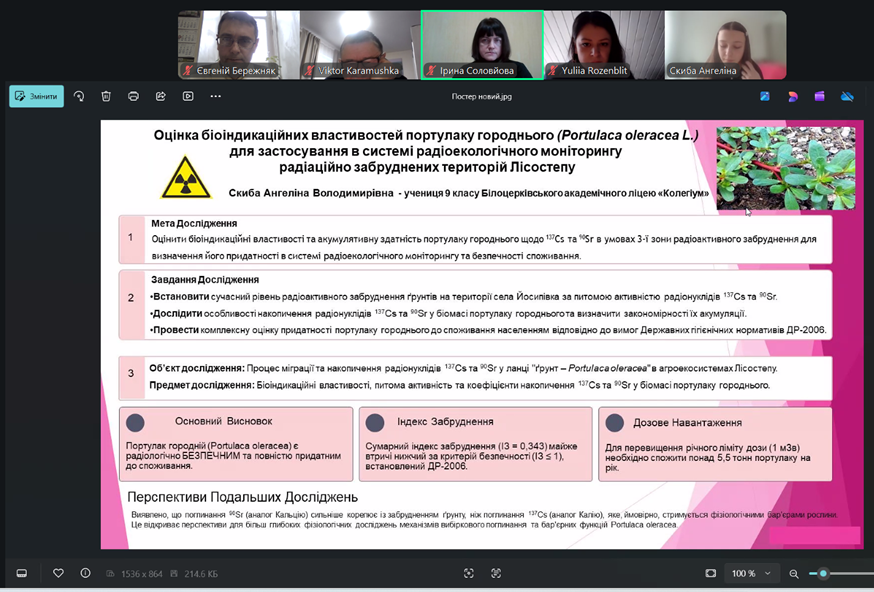The image size is (874, 592).
Task: Click Об'єкт дослідження label
Action: 197,368
